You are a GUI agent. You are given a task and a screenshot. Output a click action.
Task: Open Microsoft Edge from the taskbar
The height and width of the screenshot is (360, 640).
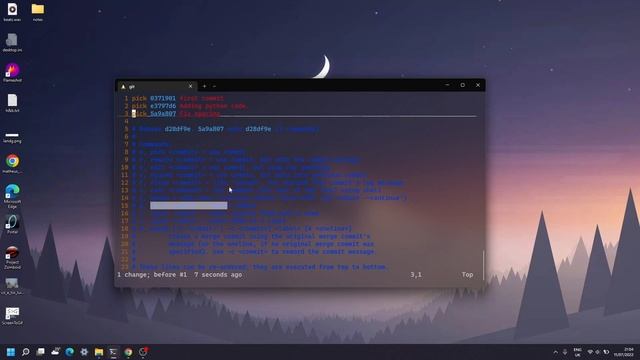click(70, 352)
